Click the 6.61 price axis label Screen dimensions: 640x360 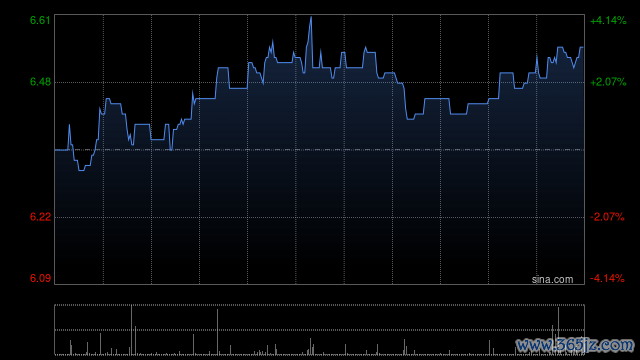click(40, 20)
